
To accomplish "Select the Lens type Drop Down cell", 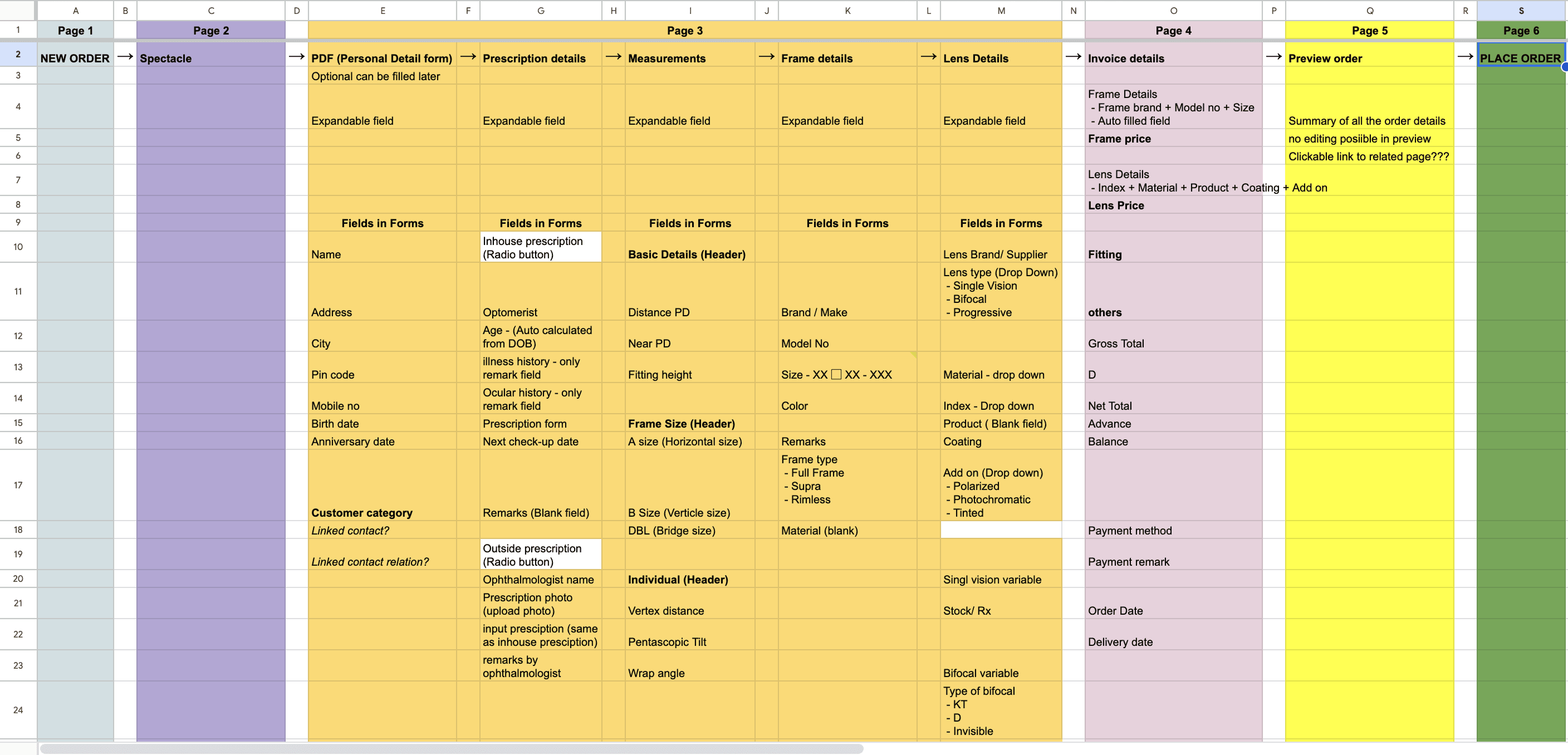I will coord(1000,292).
